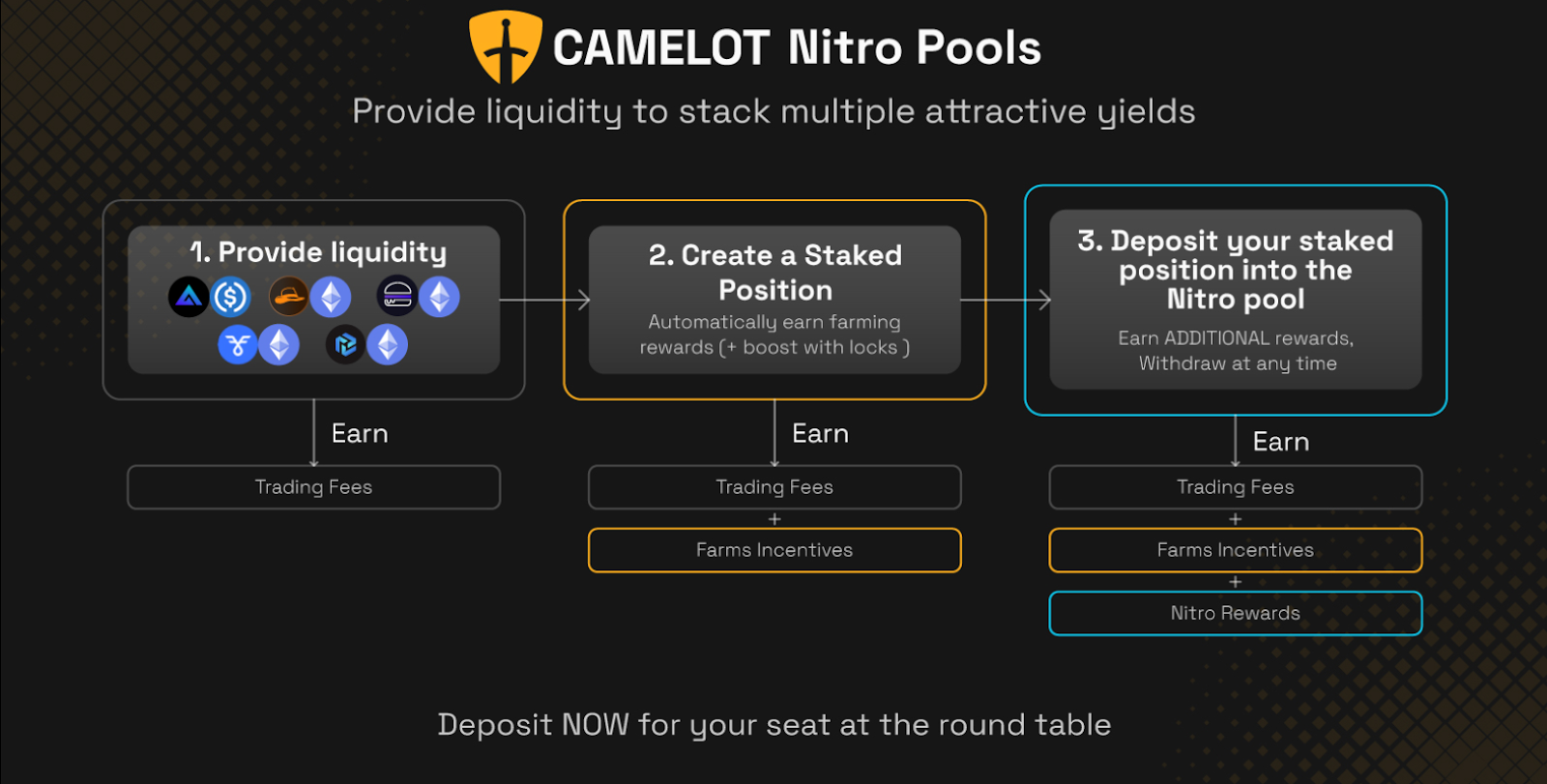Click the black triangle token icon
This screenshot has height=784, width=1547.
coord(189,297)
